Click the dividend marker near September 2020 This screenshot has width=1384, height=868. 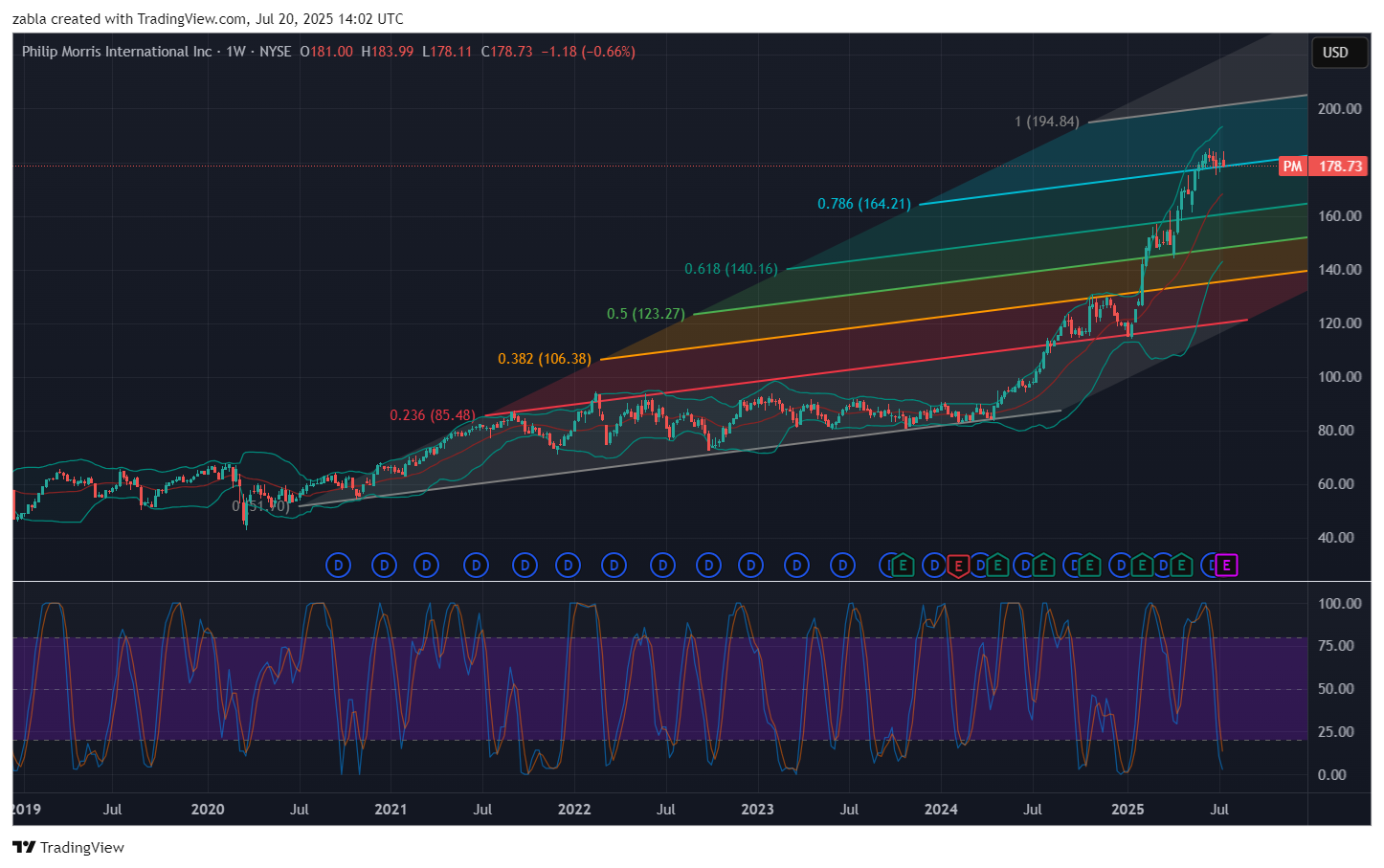[338, 566]
